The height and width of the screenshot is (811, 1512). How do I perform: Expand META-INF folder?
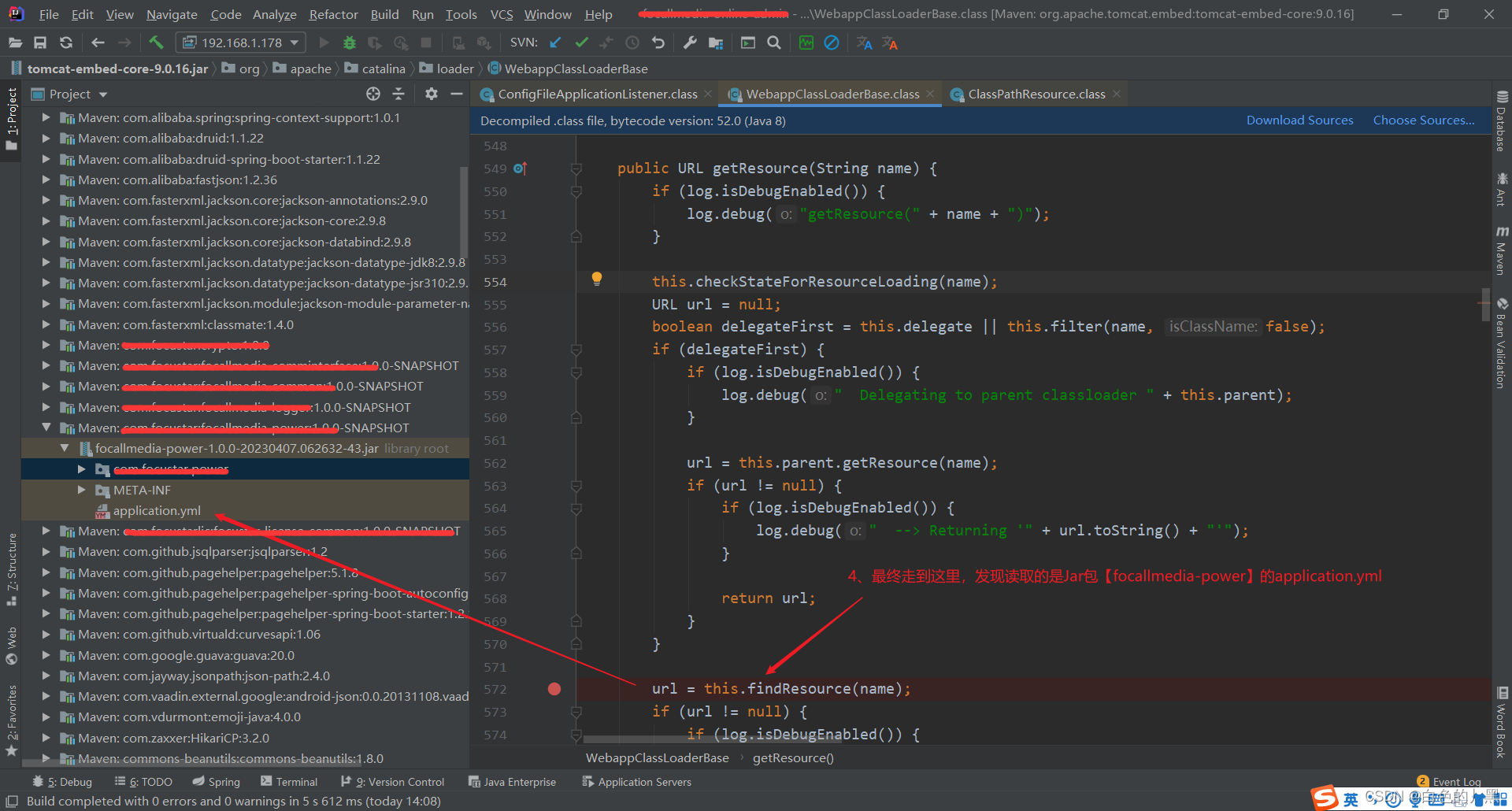[x=82, y=490]
